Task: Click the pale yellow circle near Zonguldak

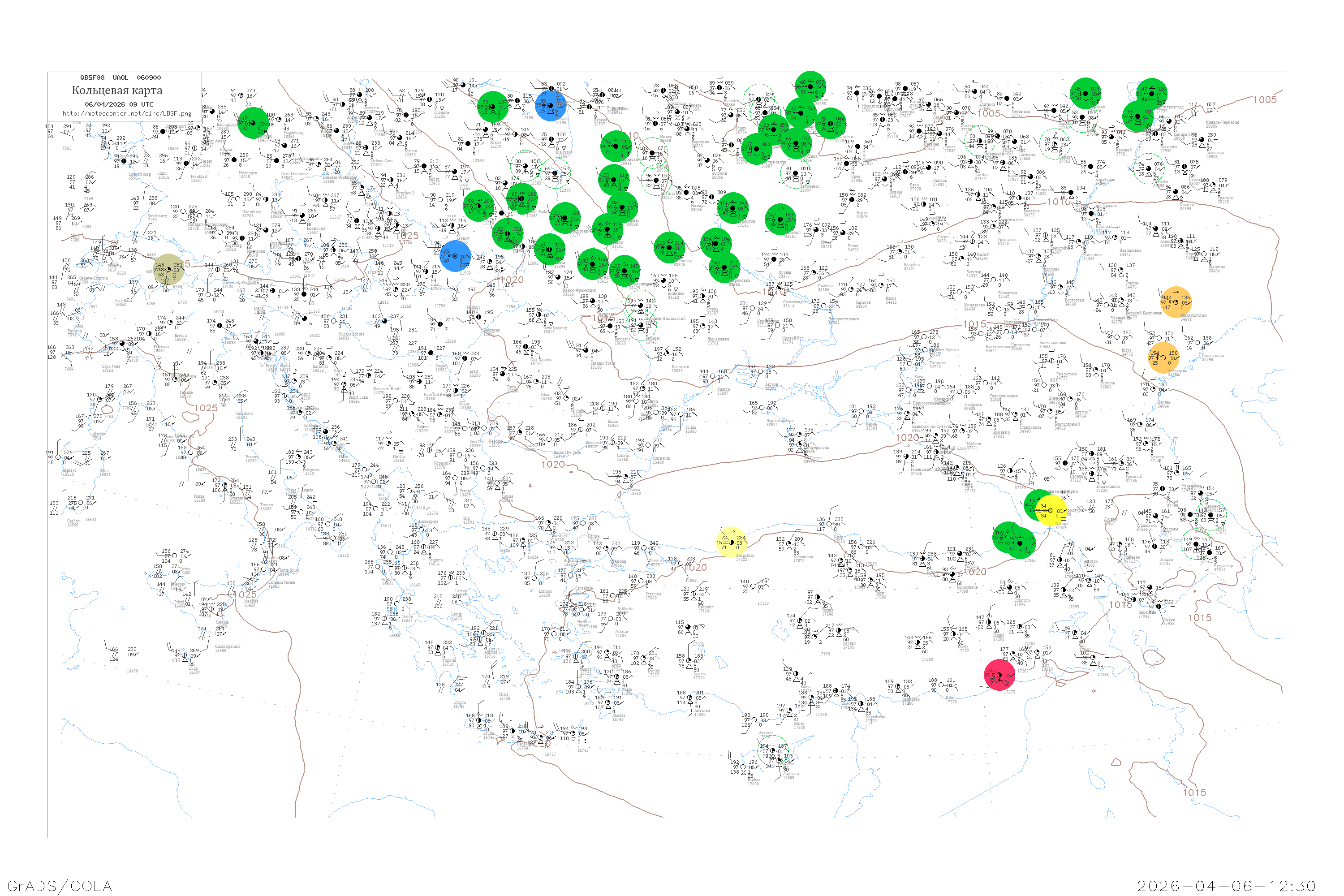Action: click(x=732, y=542)
